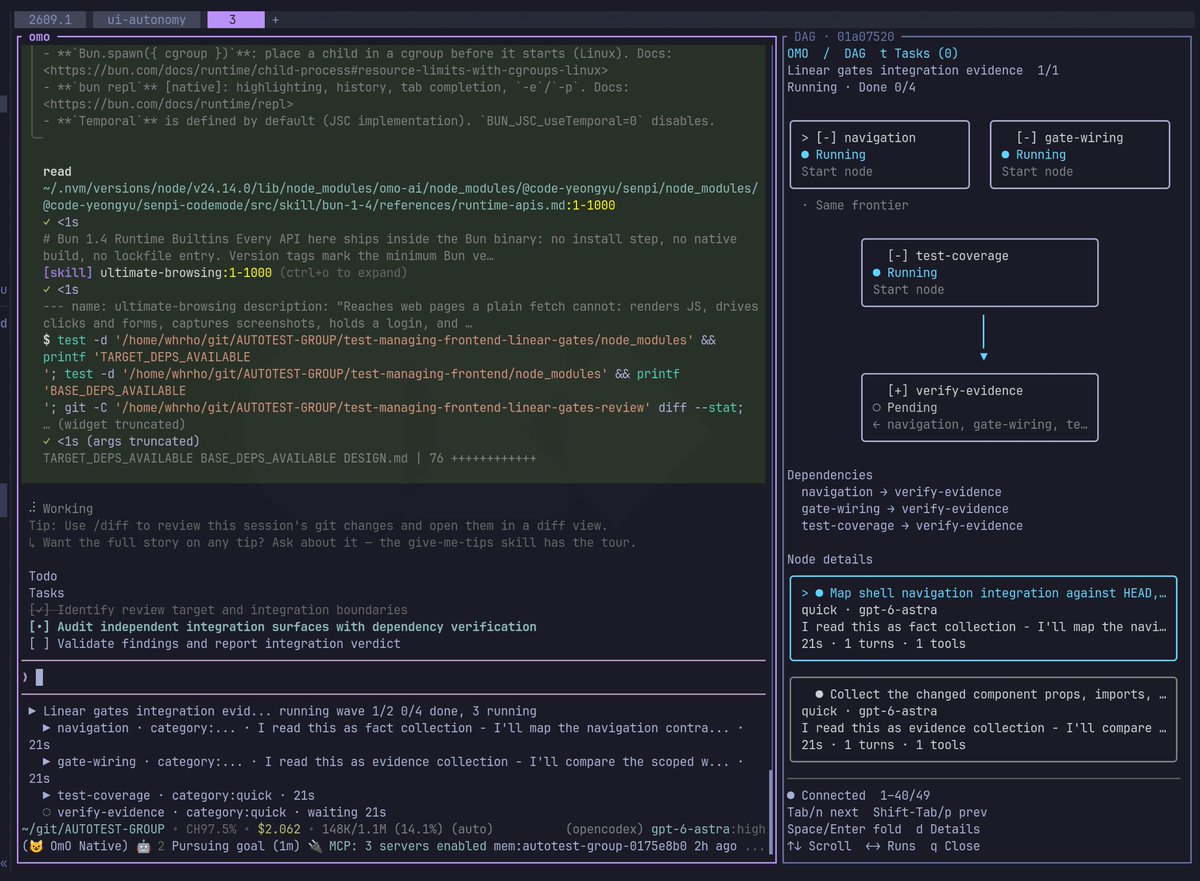Click the verify-evidence pending circle icon

(x=877, y=408)
